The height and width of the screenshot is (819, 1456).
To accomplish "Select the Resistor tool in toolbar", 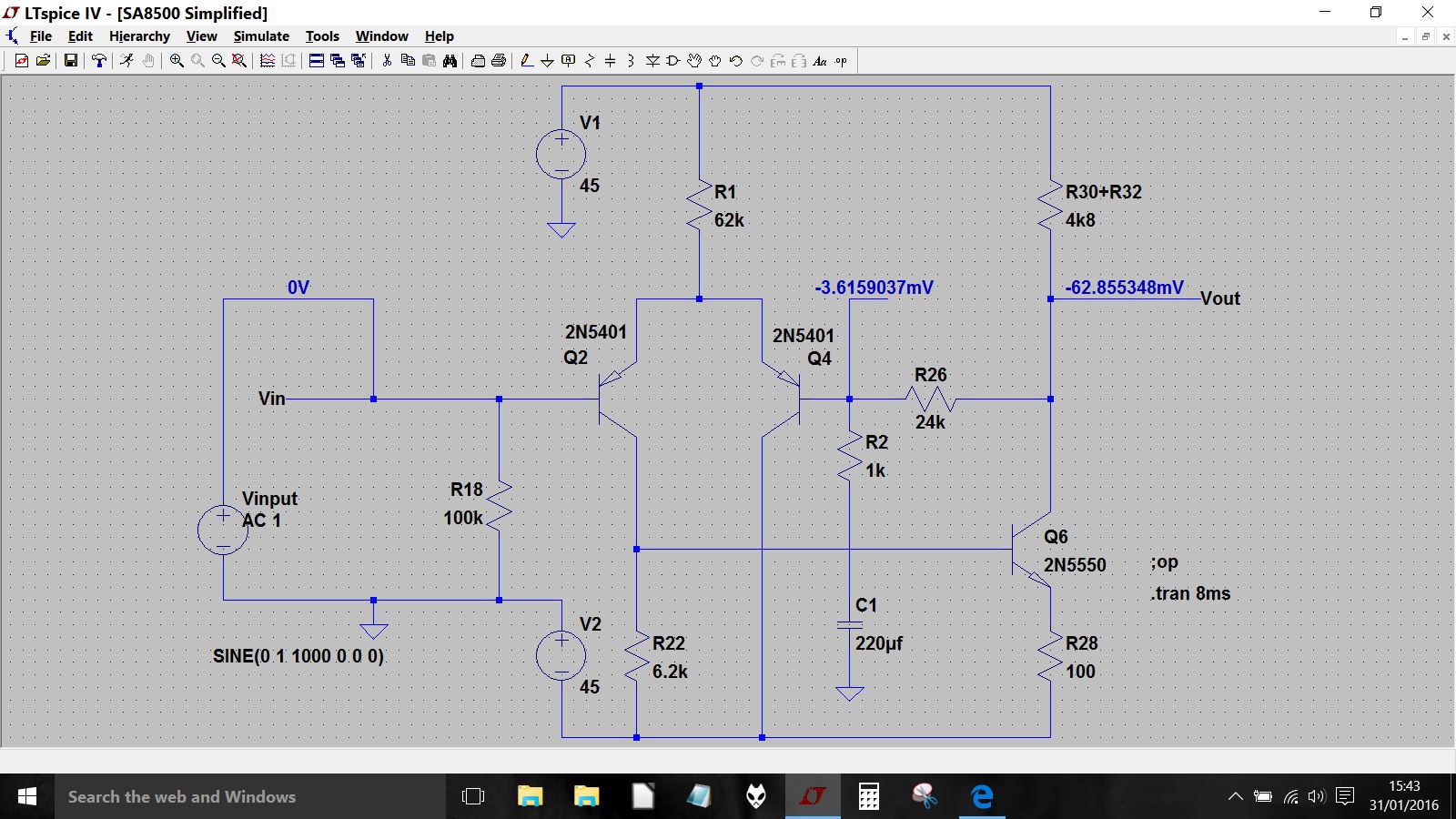I will pos(590,61).
